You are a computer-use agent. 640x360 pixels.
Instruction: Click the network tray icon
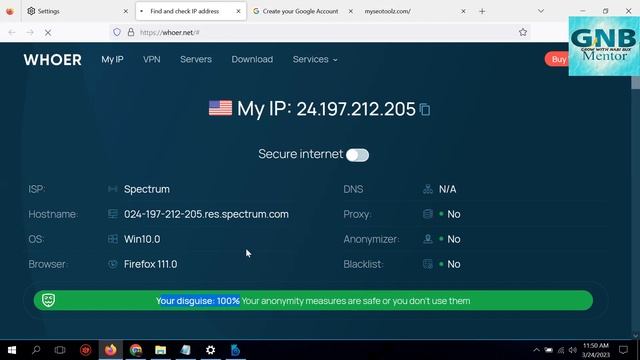561,350
